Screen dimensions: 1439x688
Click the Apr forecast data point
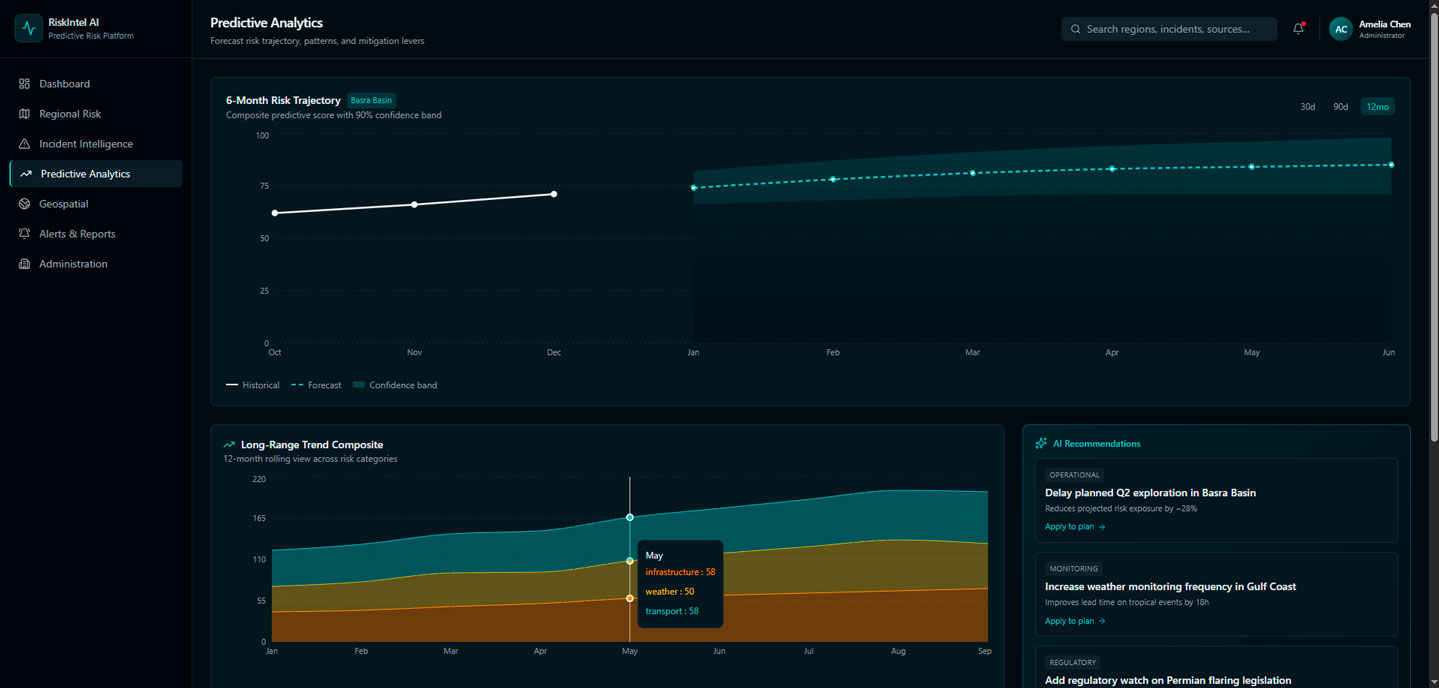(x=1112, y=169)
